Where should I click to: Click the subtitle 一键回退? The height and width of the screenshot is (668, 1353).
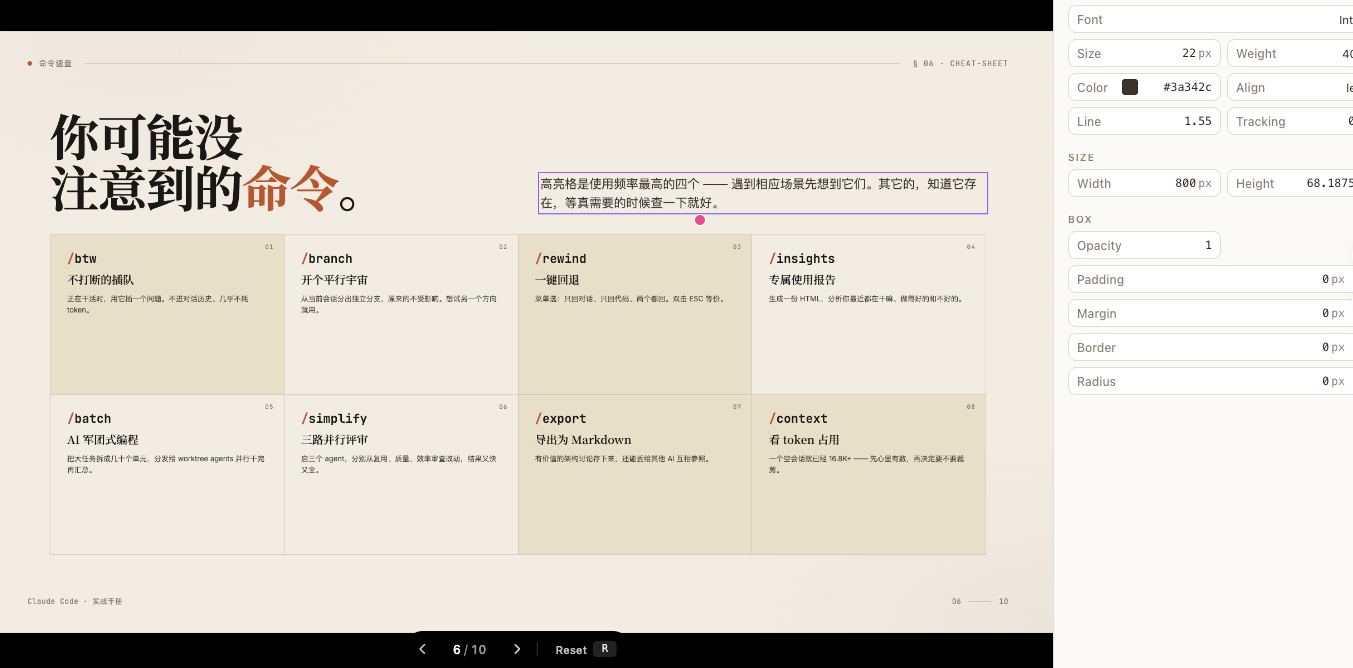click(557, 280)
